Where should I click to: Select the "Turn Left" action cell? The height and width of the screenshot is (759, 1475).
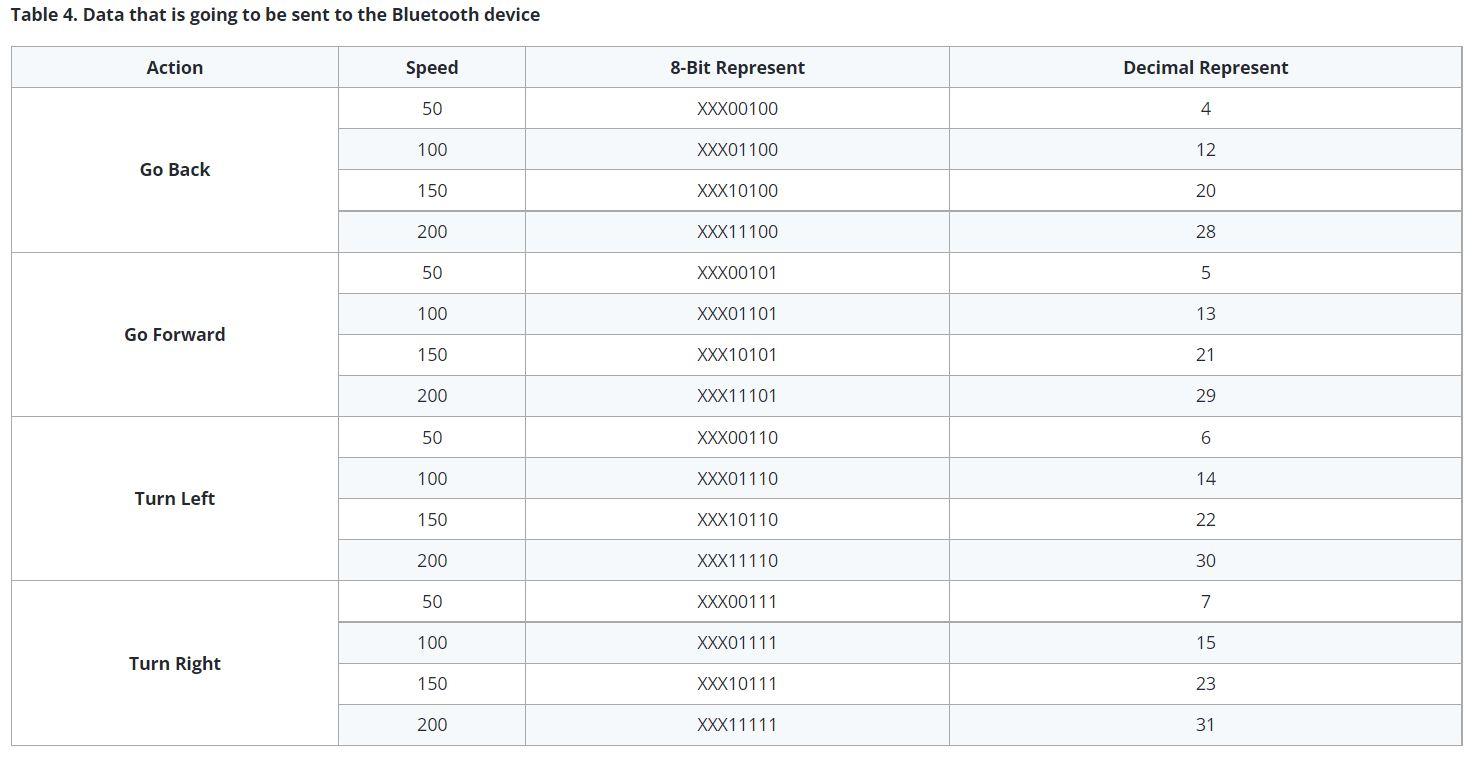coord(175,499)
